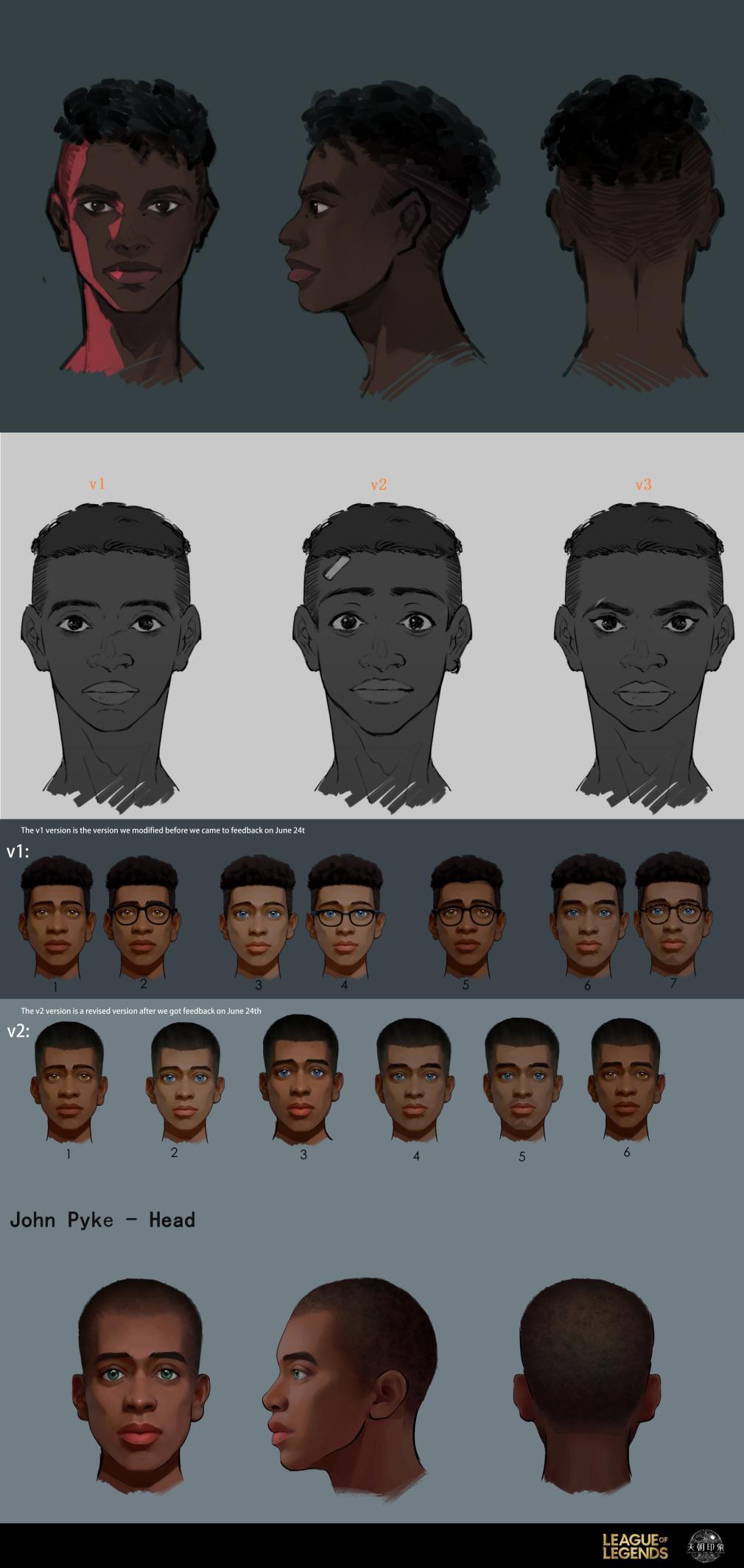The height and width of the screenshot is (1568, 744).
Task: Click the orange v3 label
Action: point(643,485)
